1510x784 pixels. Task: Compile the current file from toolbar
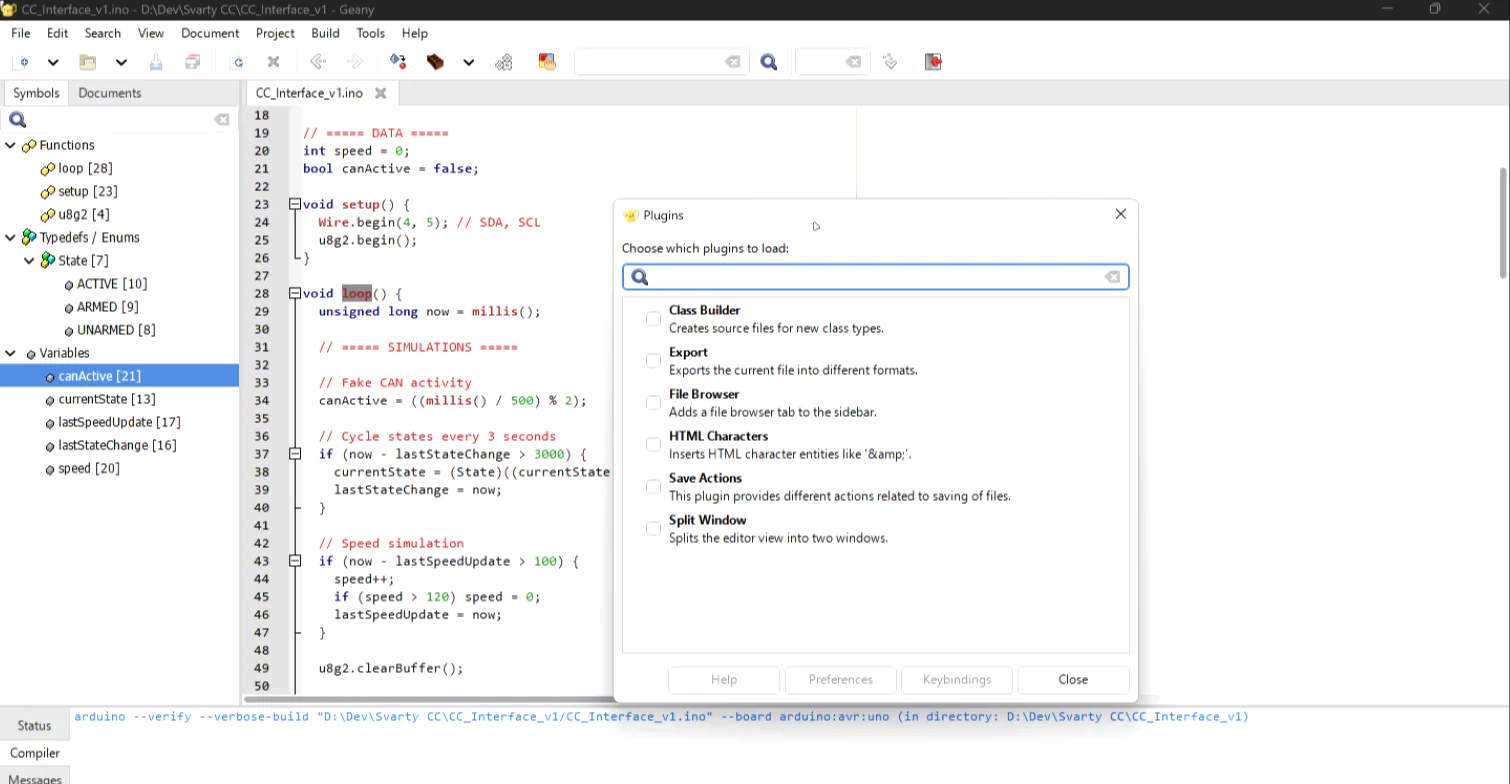[398, 62]
